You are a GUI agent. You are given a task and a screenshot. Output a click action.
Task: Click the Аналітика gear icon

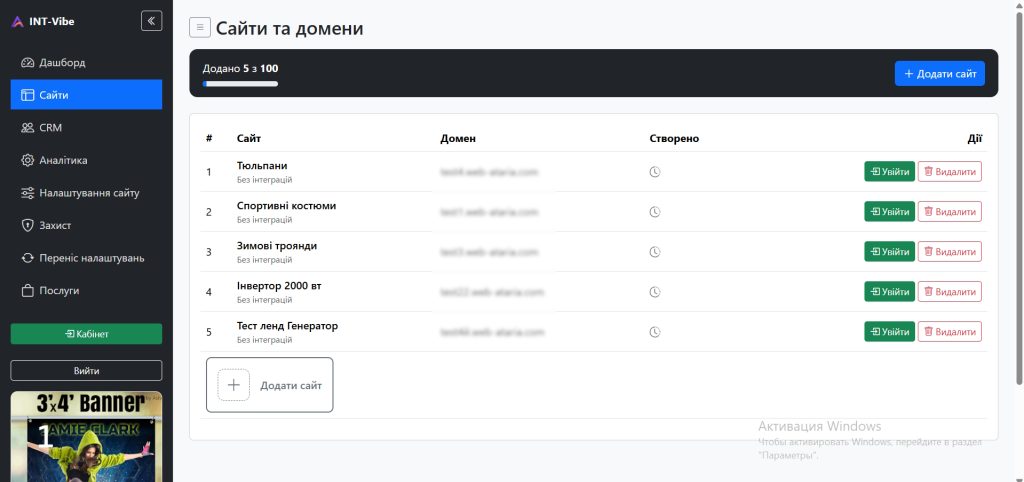[x=27, y=160]
